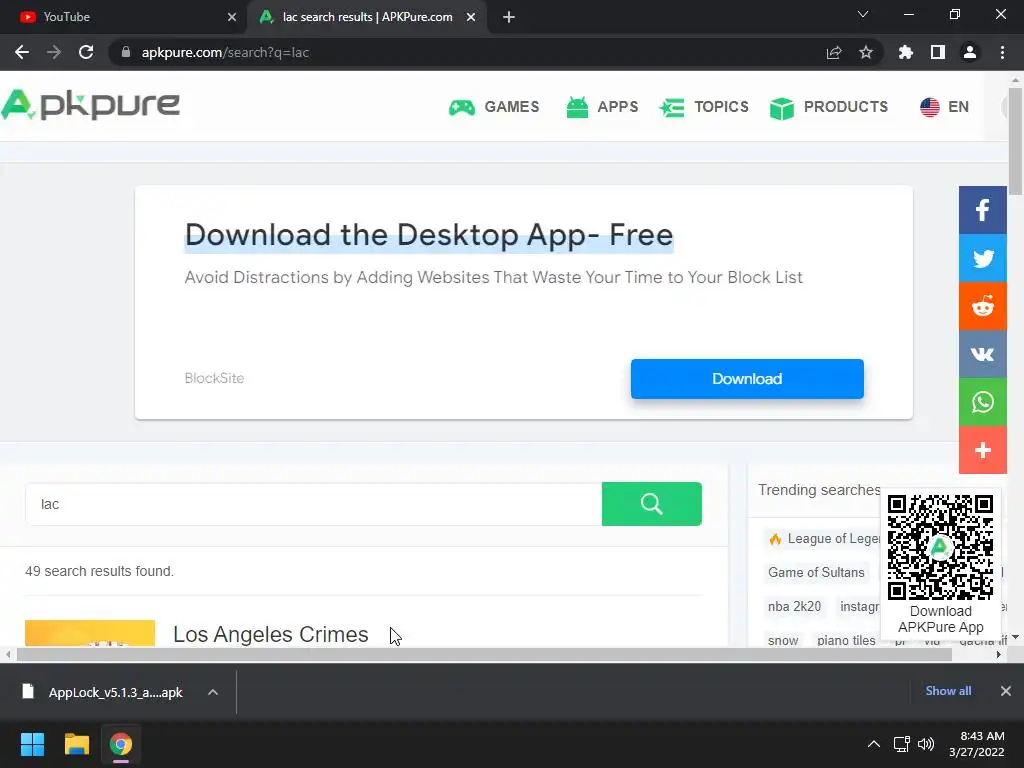Expand more share options plus icon
1024x768 pixels.
click(982, 450)
